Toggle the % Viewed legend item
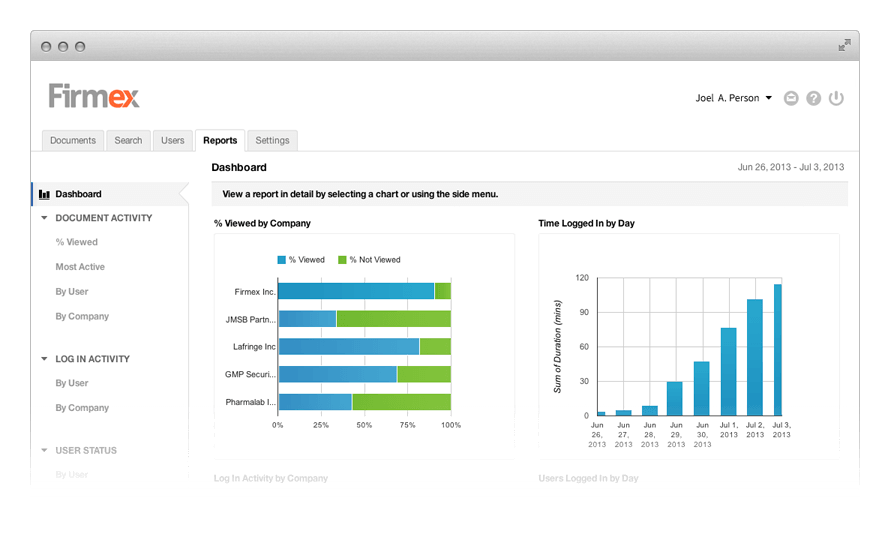Screen dimensions: 890x534 tap(301, 260)
